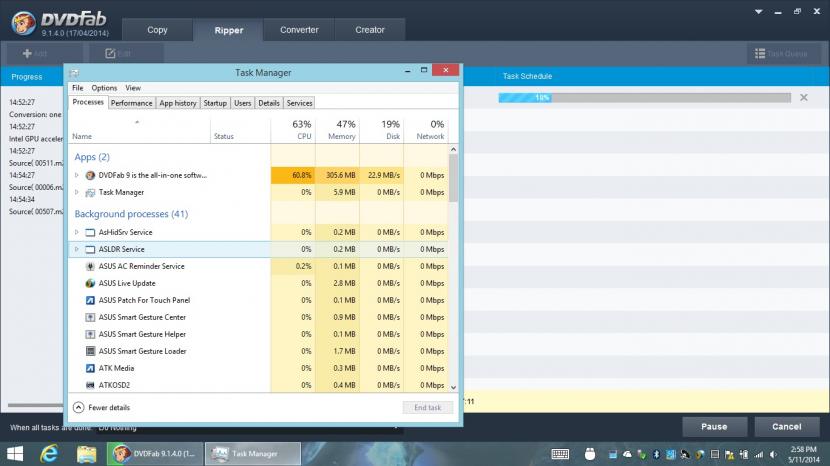
Task: Open the DVDFab Converter tab
Action: tap(299, 30)
